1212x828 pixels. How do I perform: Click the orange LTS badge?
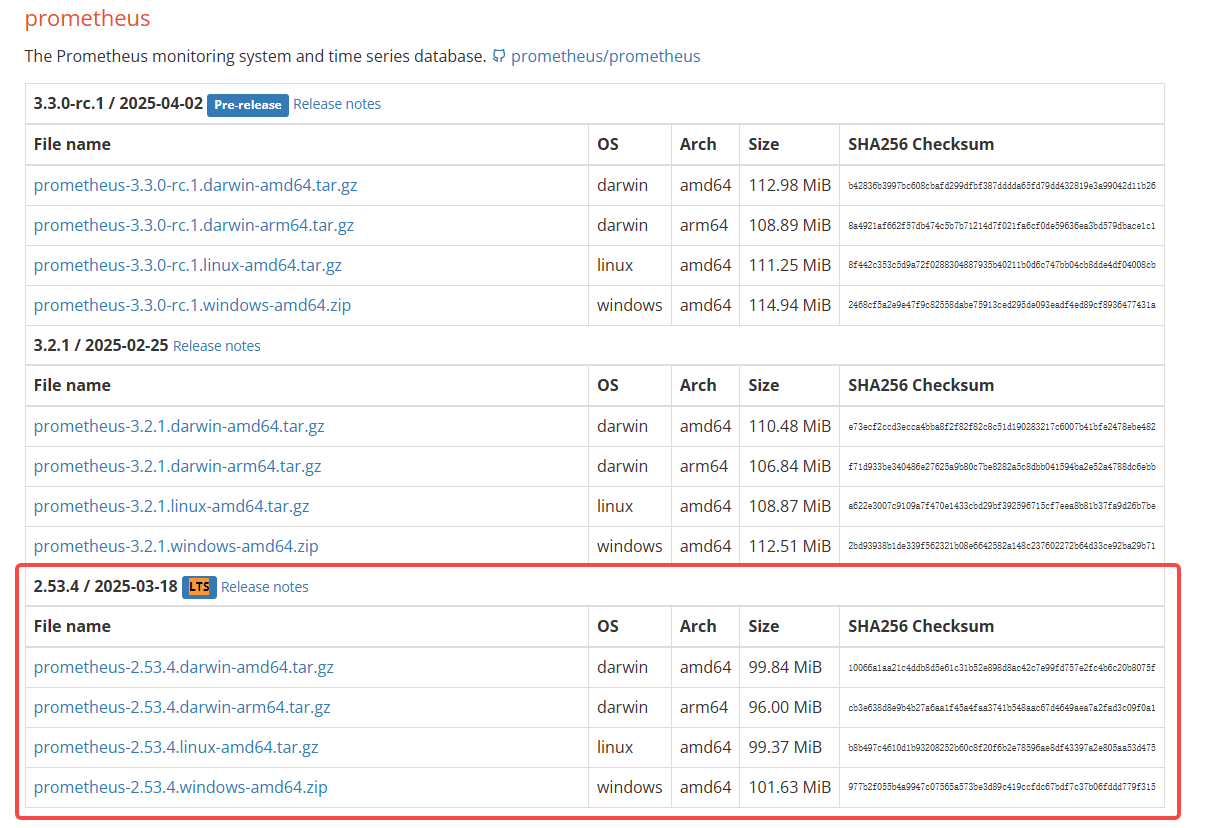tap(199, 587)
